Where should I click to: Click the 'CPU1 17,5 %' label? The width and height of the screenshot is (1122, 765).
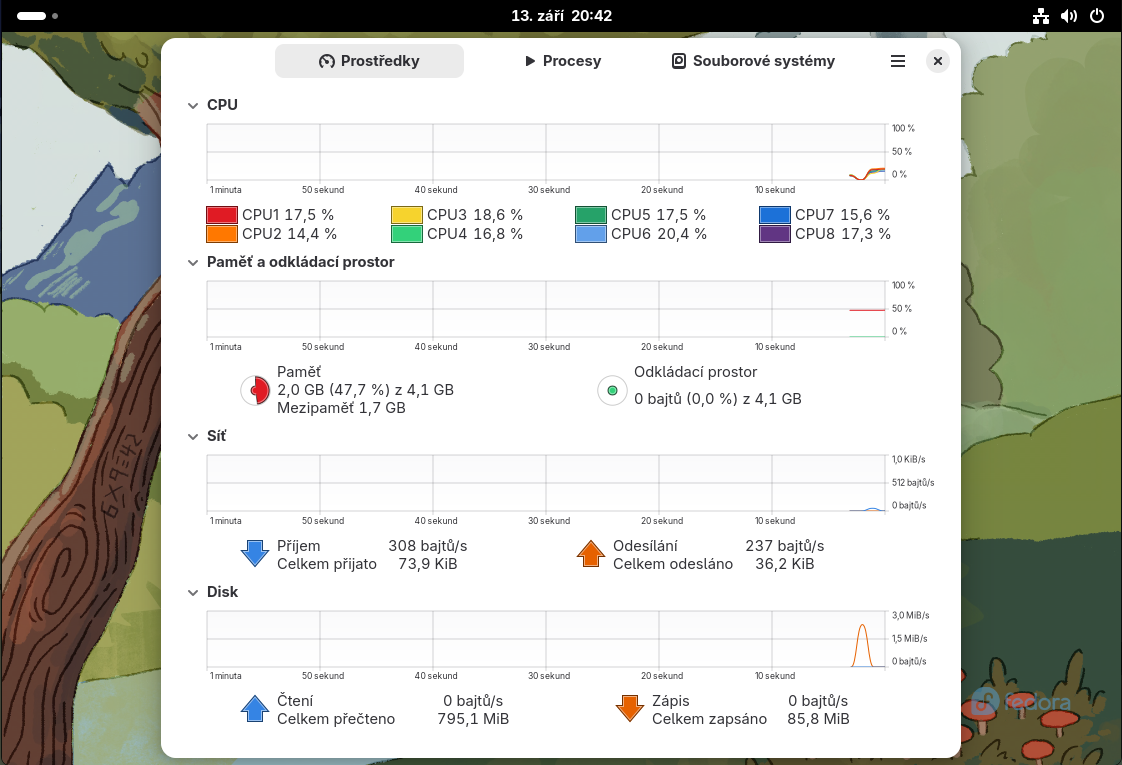(288, 215)
